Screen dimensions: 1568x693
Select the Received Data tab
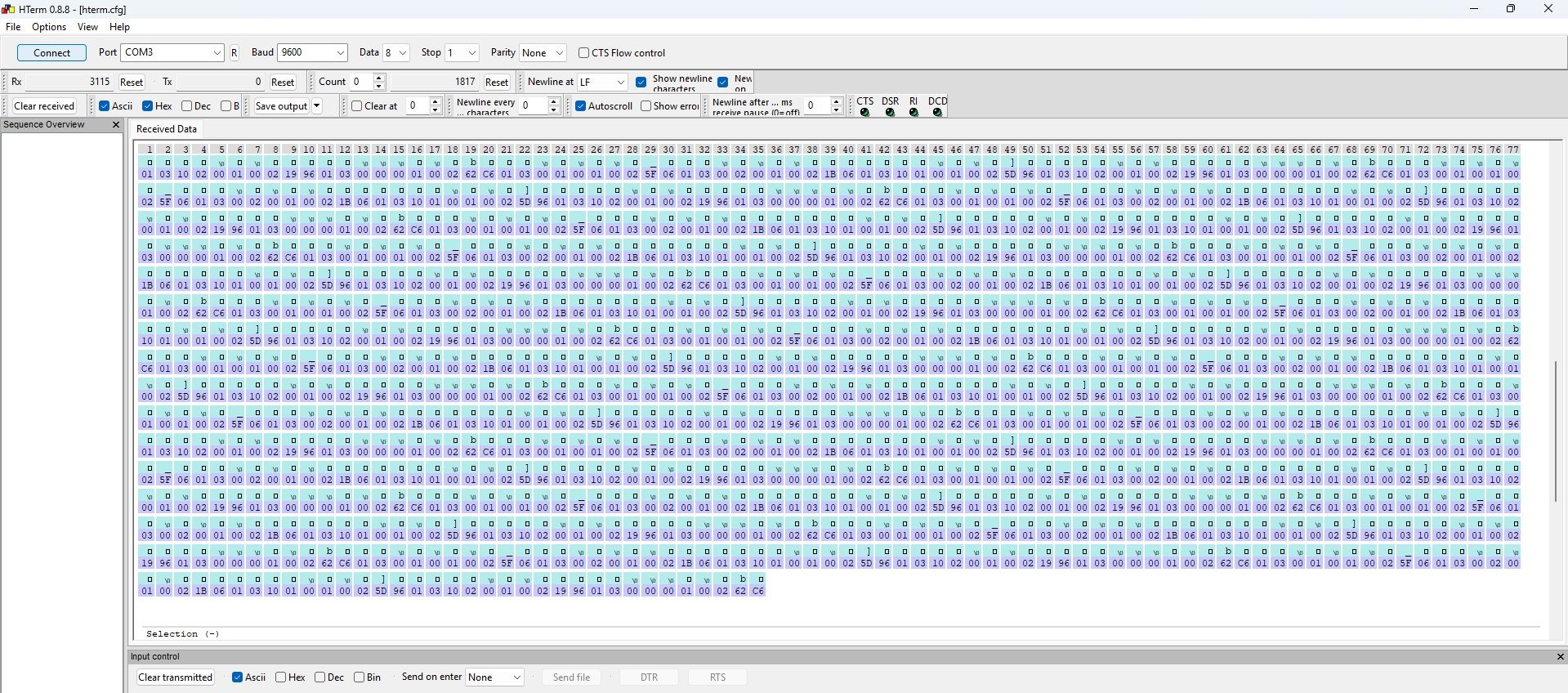pyautogui.click(x=167, y=129)
